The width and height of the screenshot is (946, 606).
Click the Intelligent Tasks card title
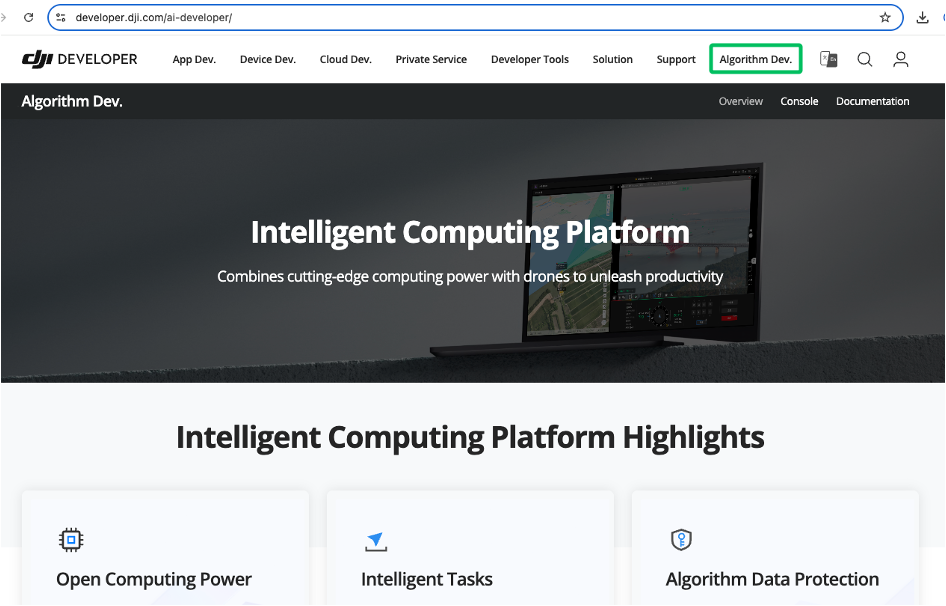(x=427, y=579)
